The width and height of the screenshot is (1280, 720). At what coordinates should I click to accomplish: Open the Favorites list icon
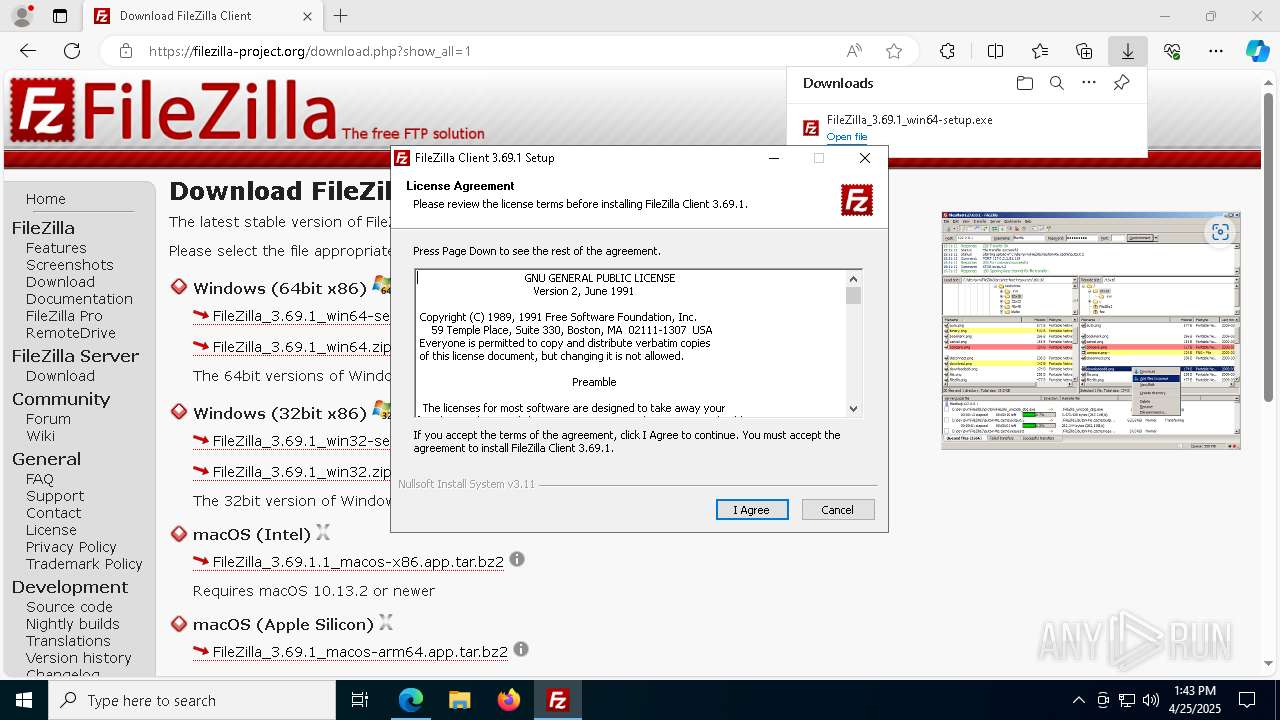(x=1040, y=51)
